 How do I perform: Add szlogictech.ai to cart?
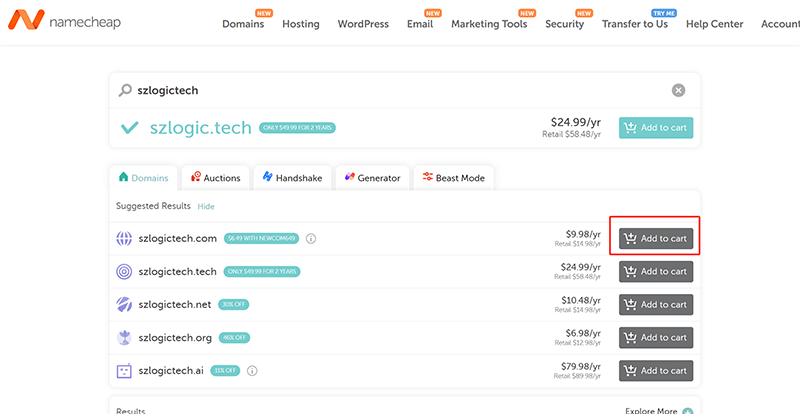point(656,371)
